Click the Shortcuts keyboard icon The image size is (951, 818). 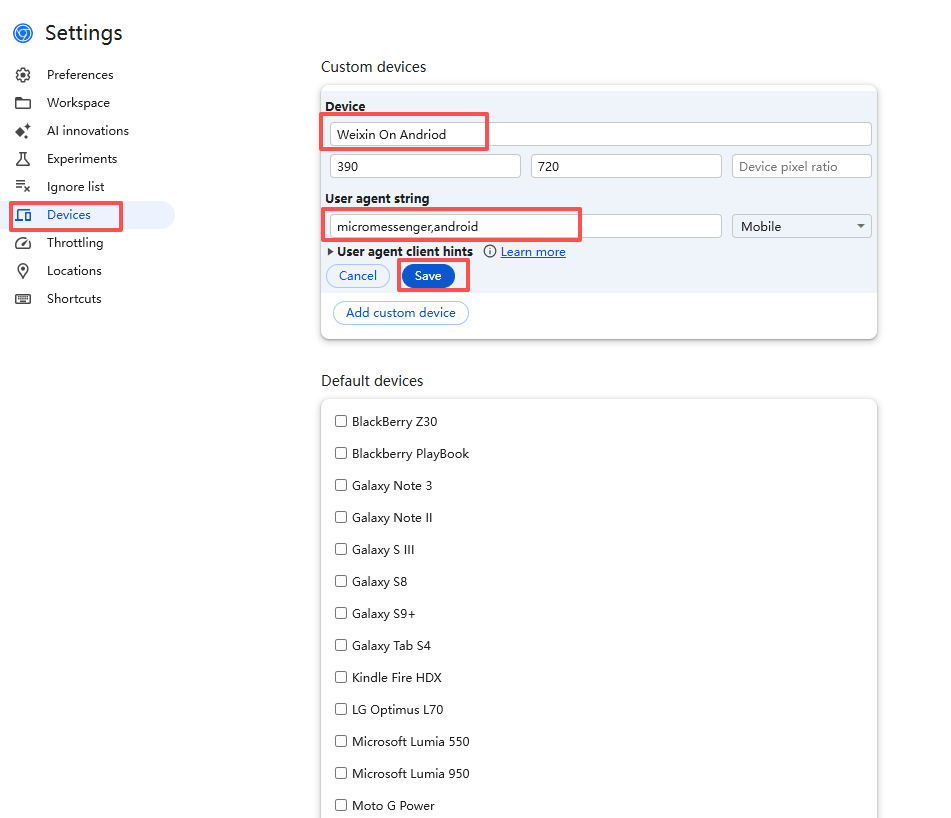(23, 299)
